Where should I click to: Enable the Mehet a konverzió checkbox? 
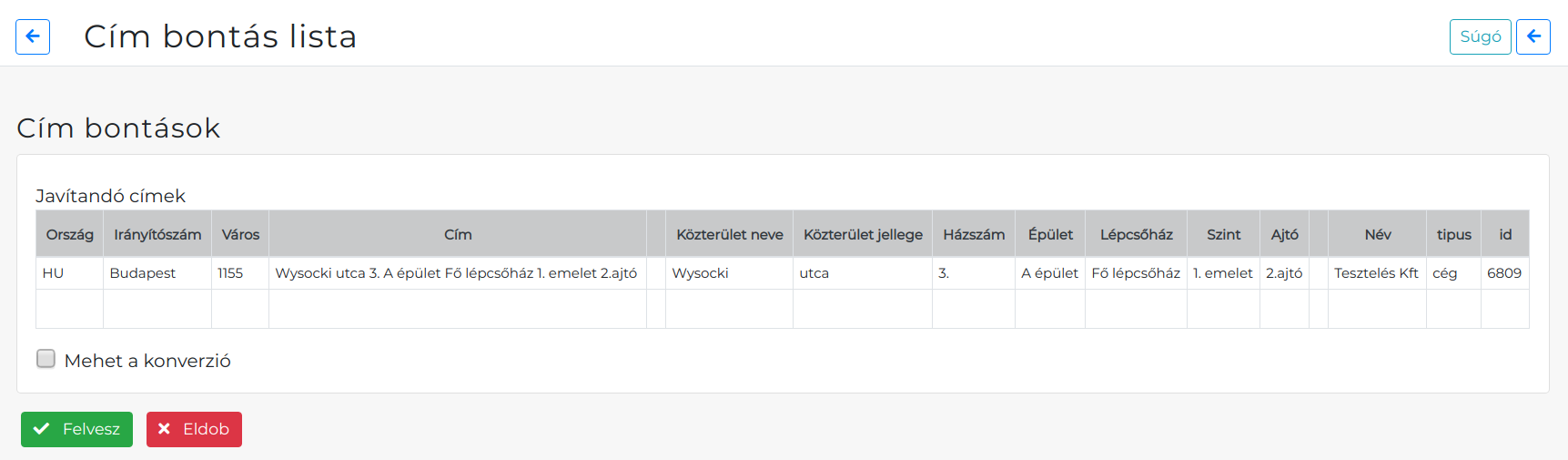tap(46, 359)
